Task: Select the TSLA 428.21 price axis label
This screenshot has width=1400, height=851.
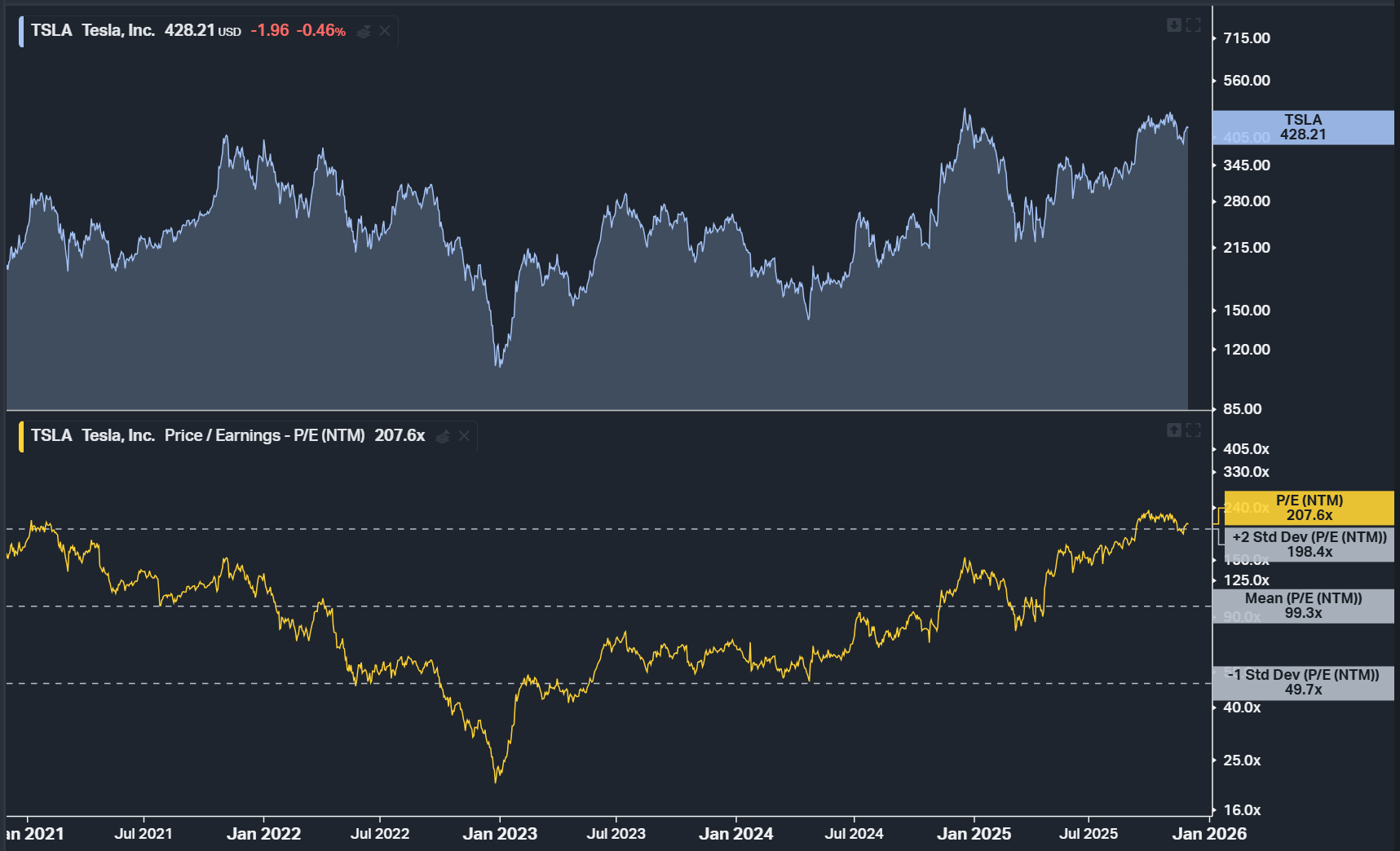Action: pos(1303,127)
